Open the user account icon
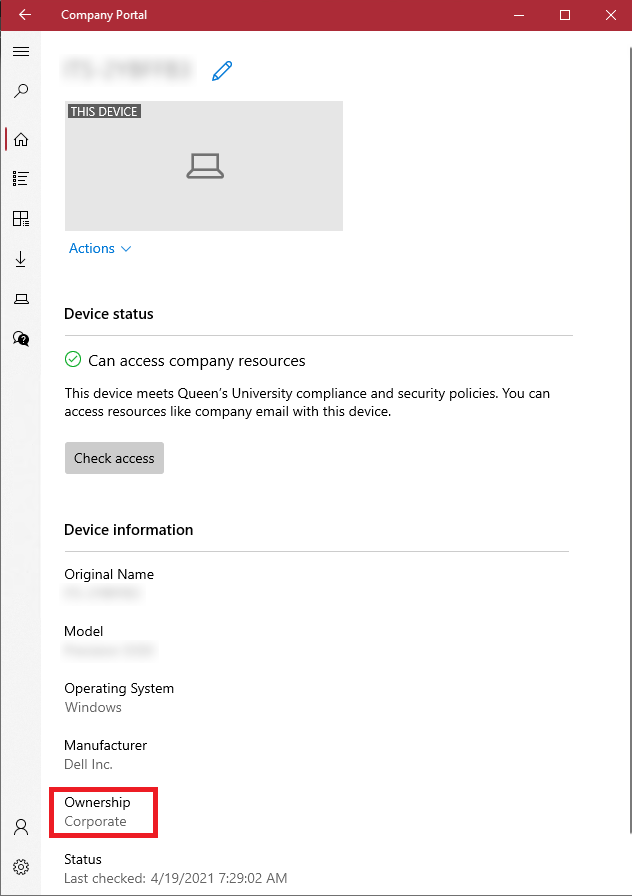632x896 pixels. click(x=21, y=827)
